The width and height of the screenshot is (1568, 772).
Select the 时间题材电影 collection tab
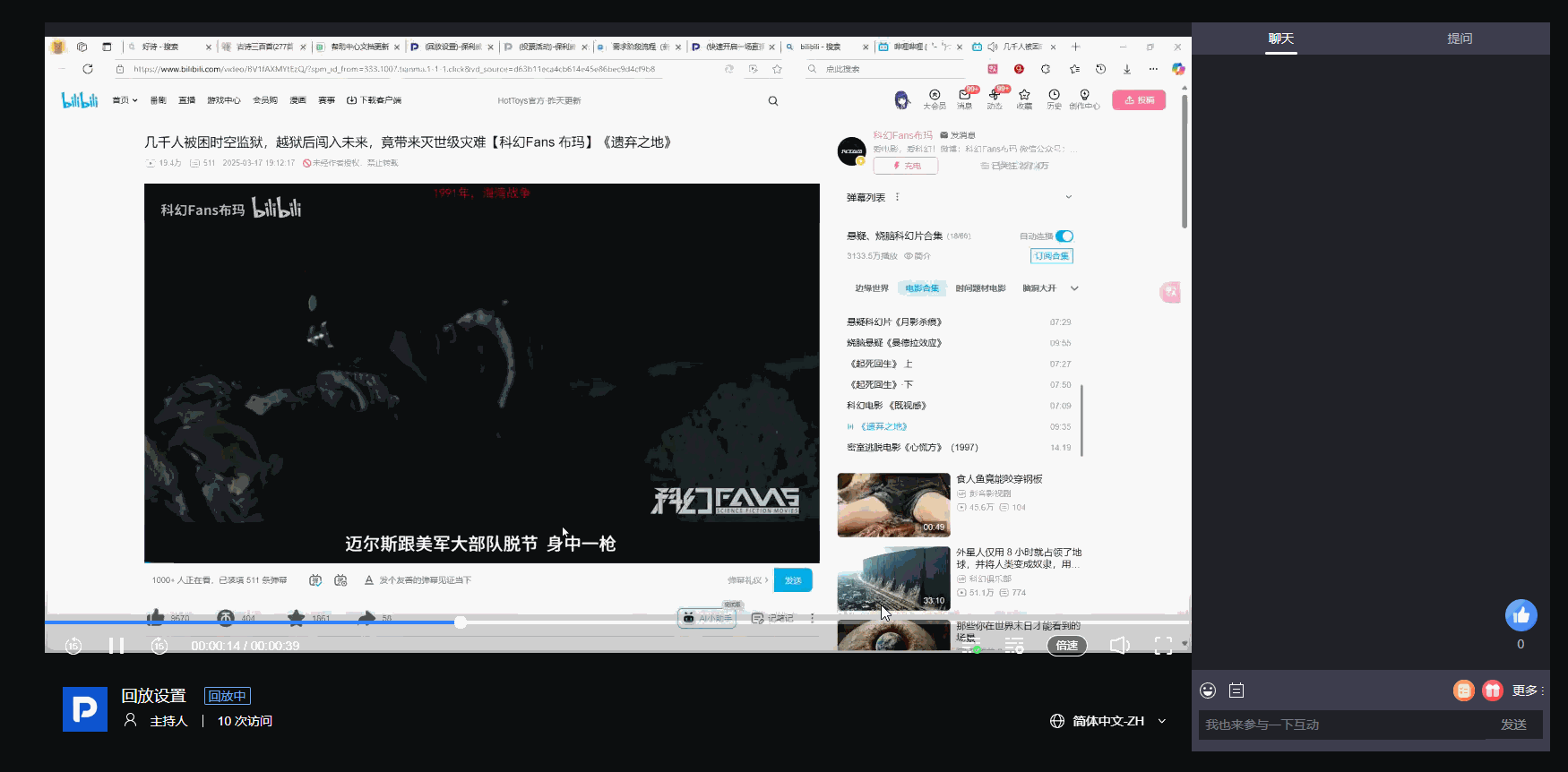point(980,288)
